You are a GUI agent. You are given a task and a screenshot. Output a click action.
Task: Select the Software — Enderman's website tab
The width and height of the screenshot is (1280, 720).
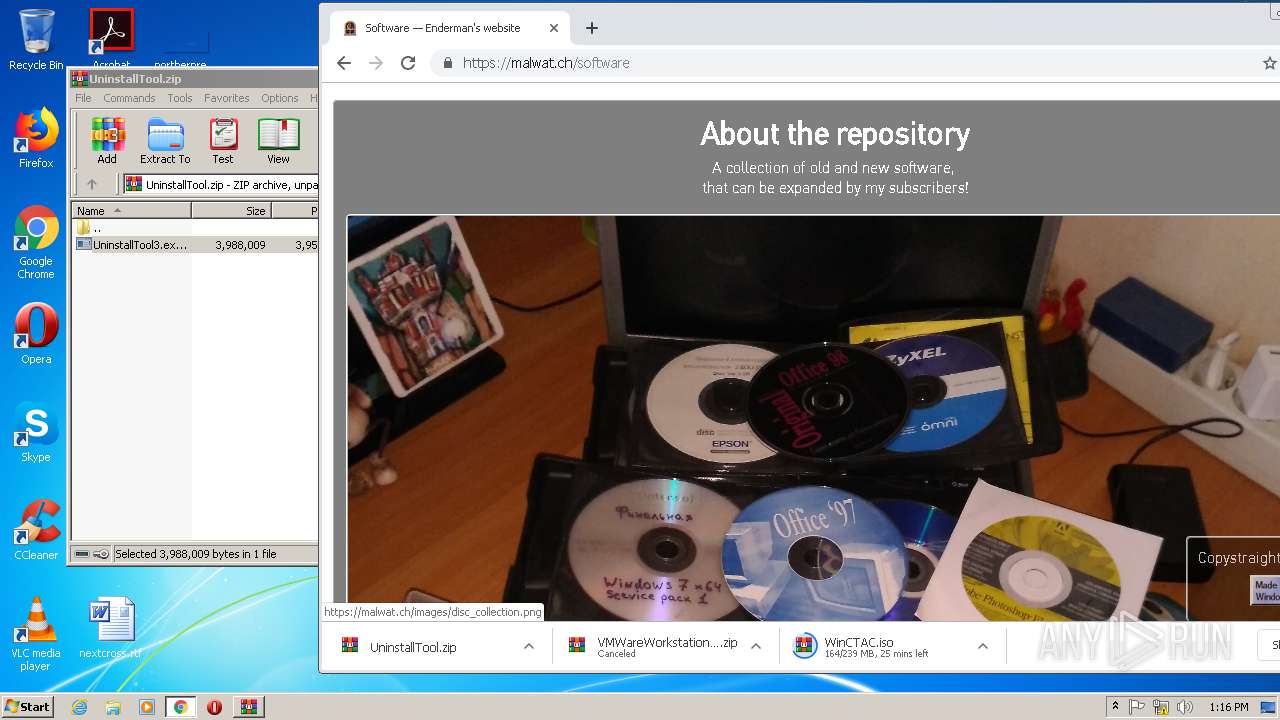tap(443, 28)
